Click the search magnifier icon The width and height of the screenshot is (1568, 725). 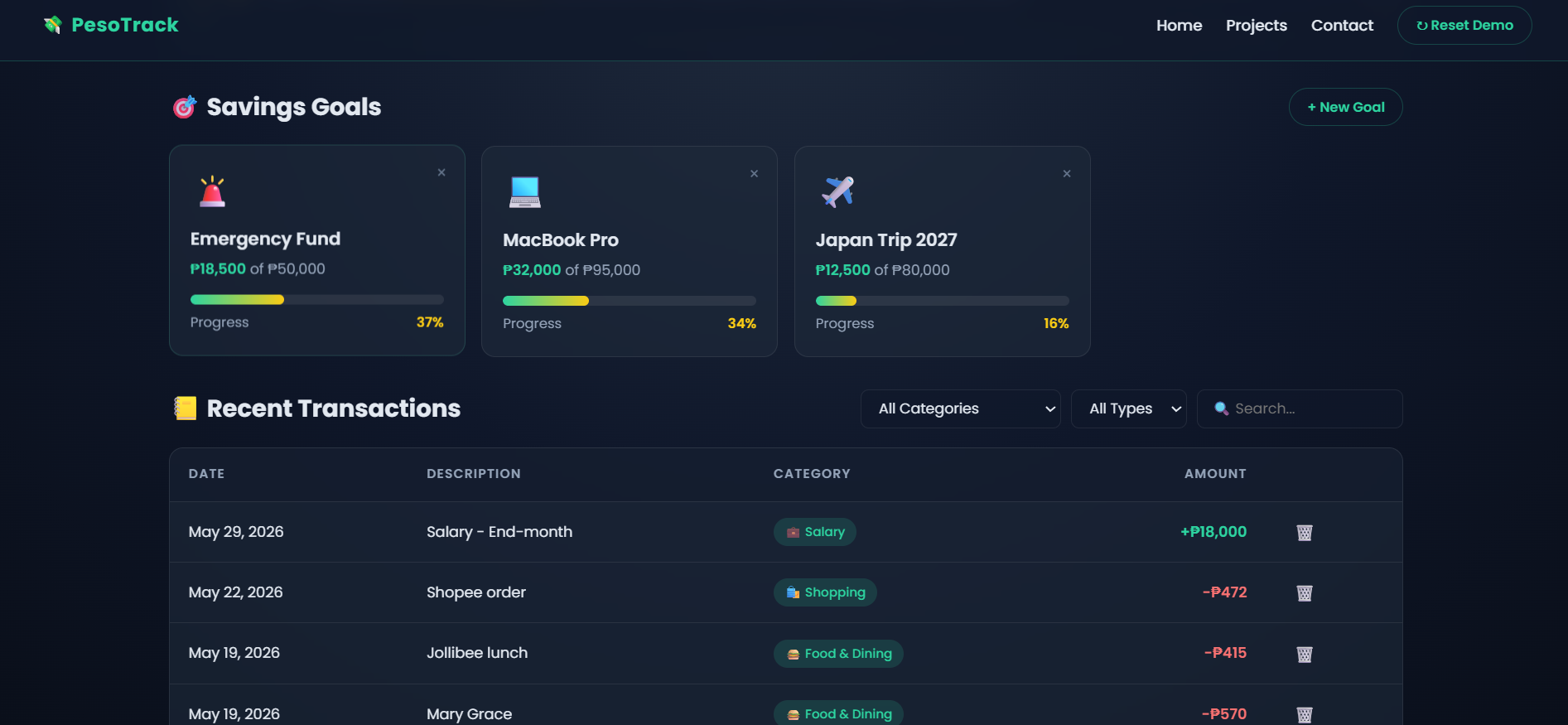[x=1221, y=408]
